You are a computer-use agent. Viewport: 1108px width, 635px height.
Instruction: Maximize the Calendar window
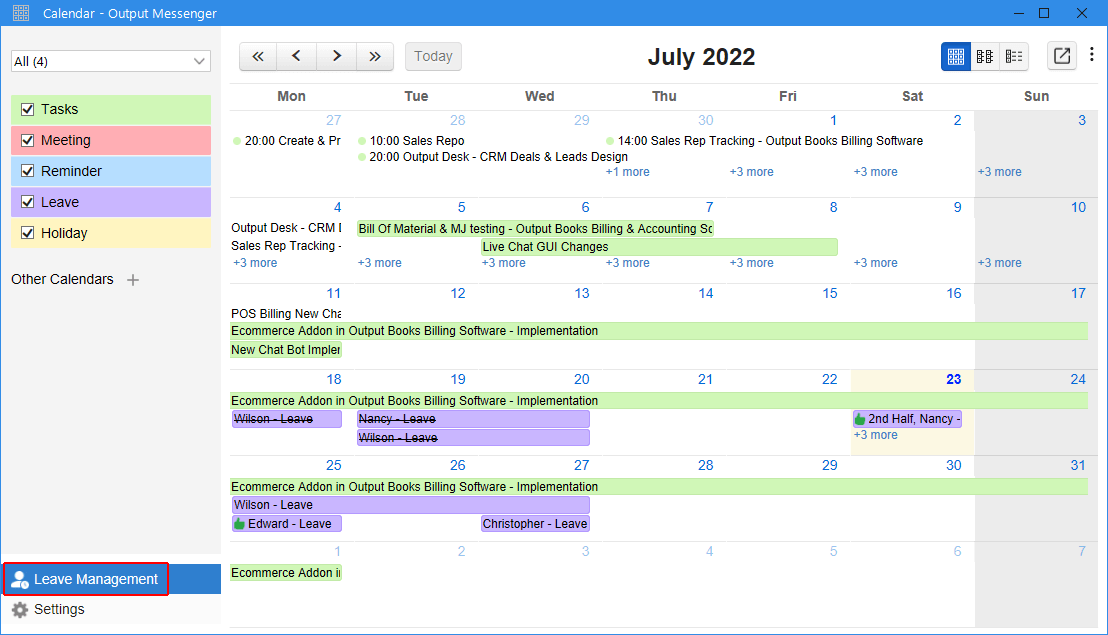[1044, 13]
